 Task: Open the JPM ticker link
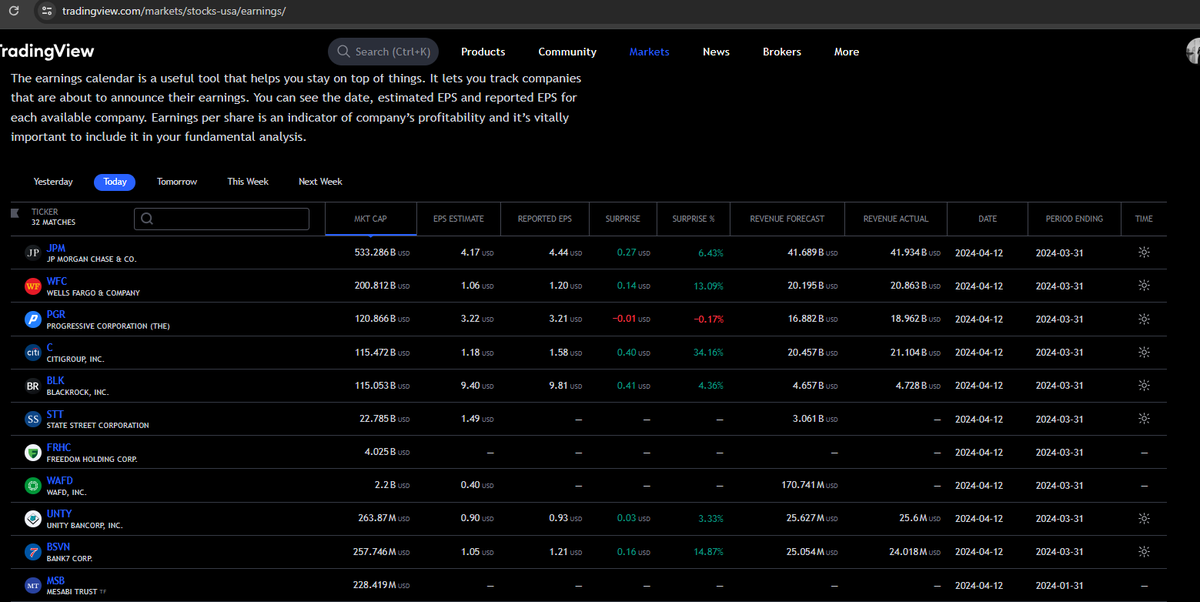pos(56,248)
